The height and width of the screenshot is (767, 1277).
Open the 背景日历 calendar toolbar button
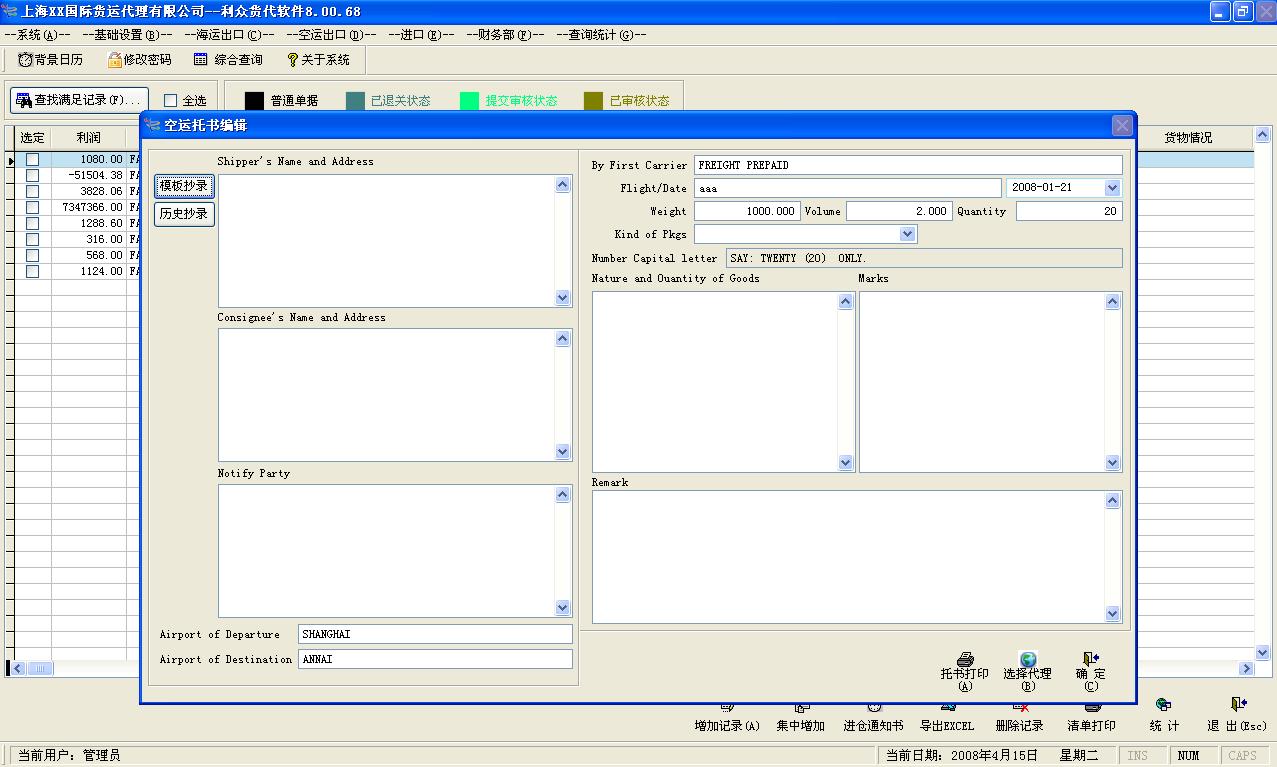[51, 60]
